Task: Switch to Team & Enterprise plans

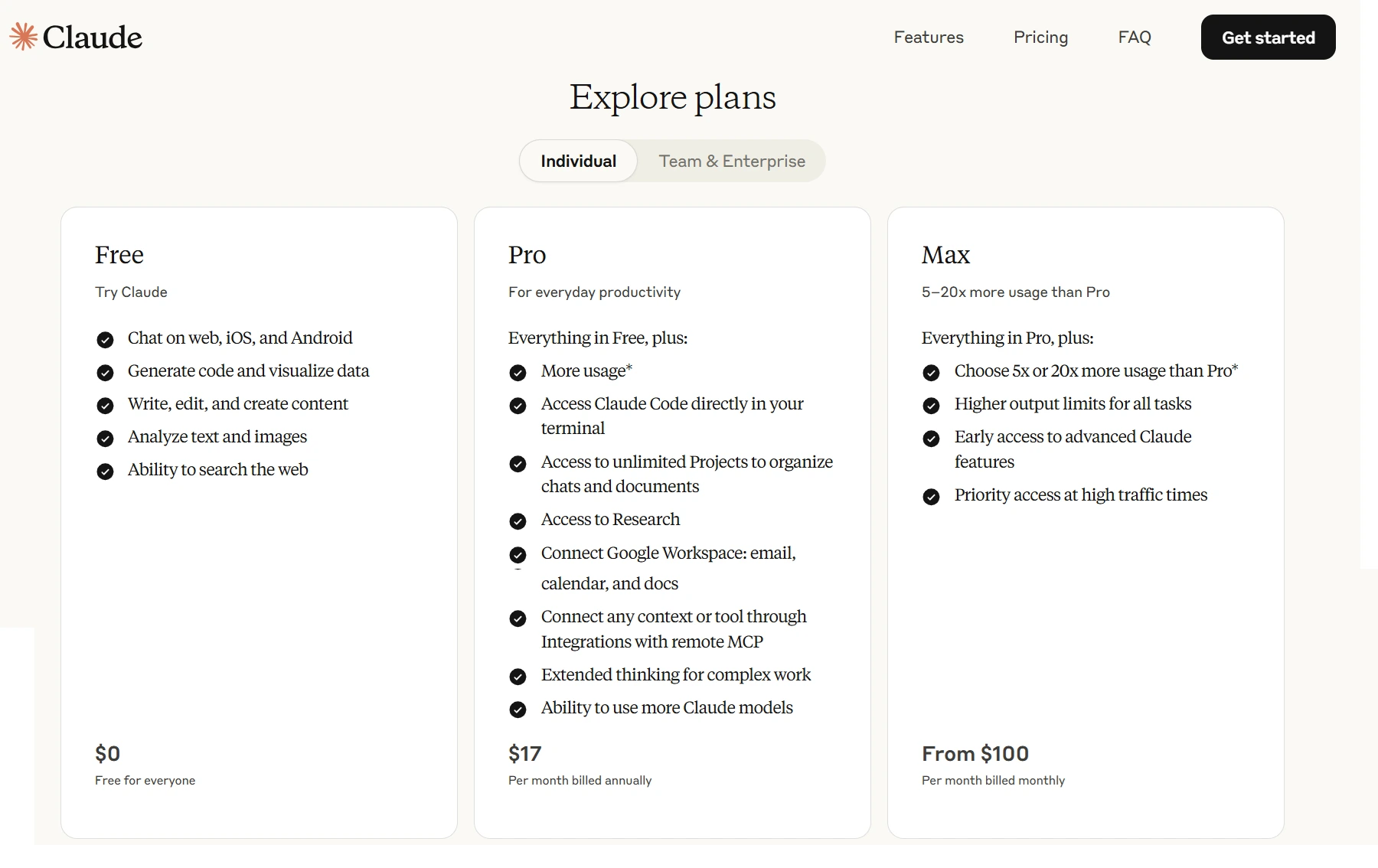Action: [x=731, y=161]
